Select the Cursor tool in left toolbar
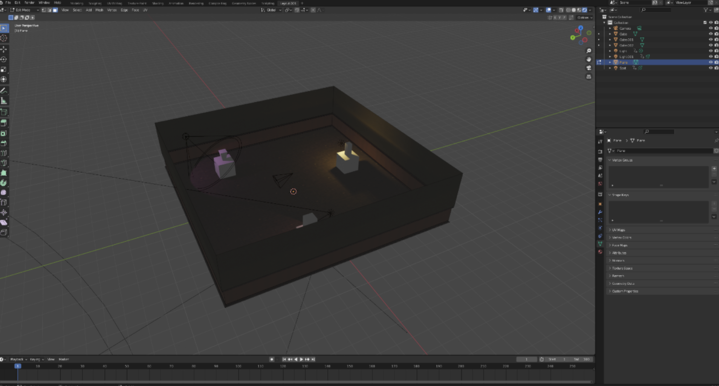The image size is (719, 386). [4, 39]
